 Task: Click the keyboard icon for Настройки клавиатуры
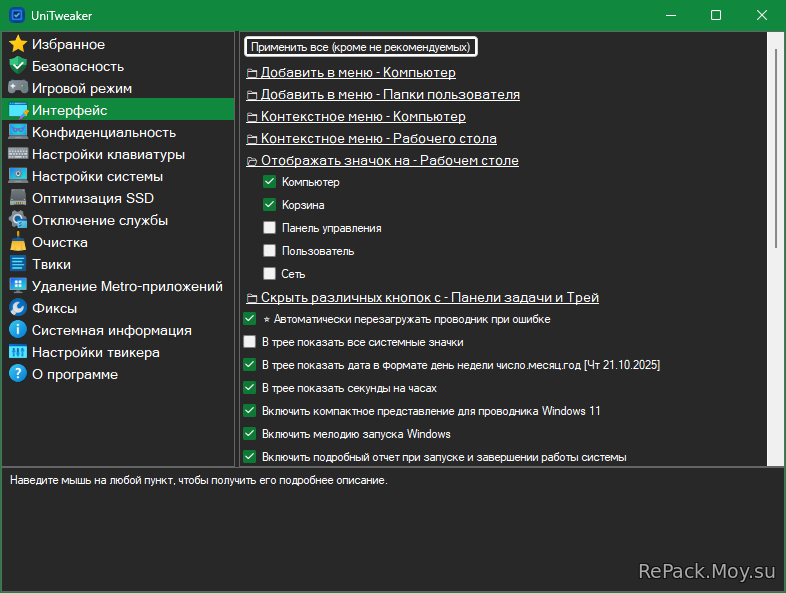(x=17, y=154)
